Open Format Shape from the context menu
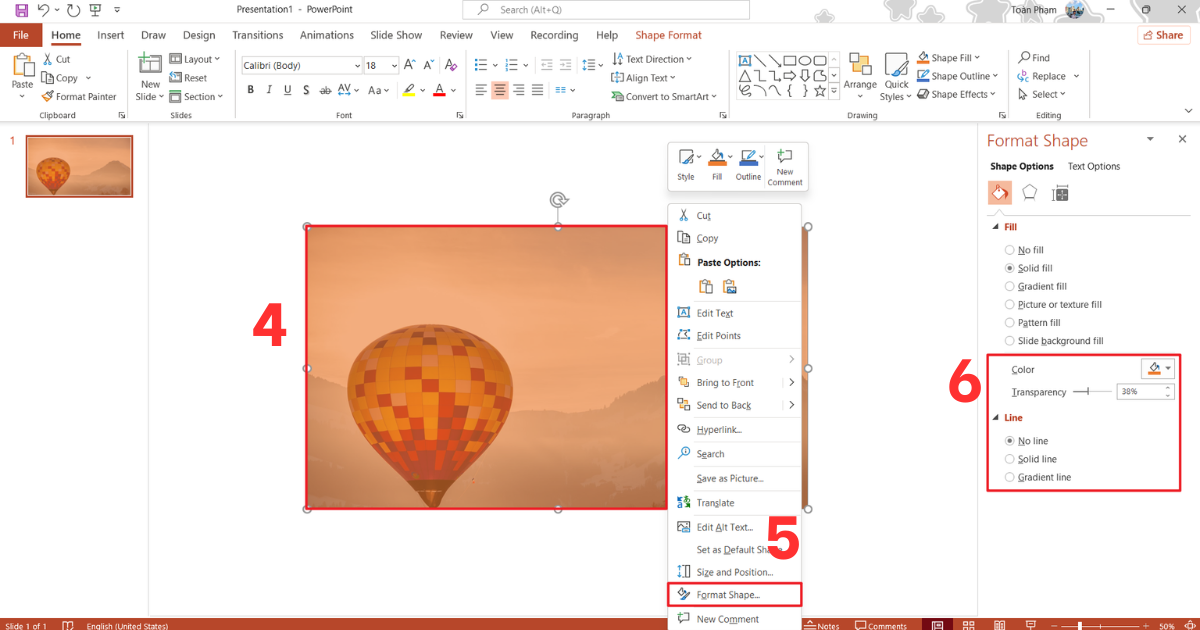This screenshot has width=1200, height=630. point(728,594)
